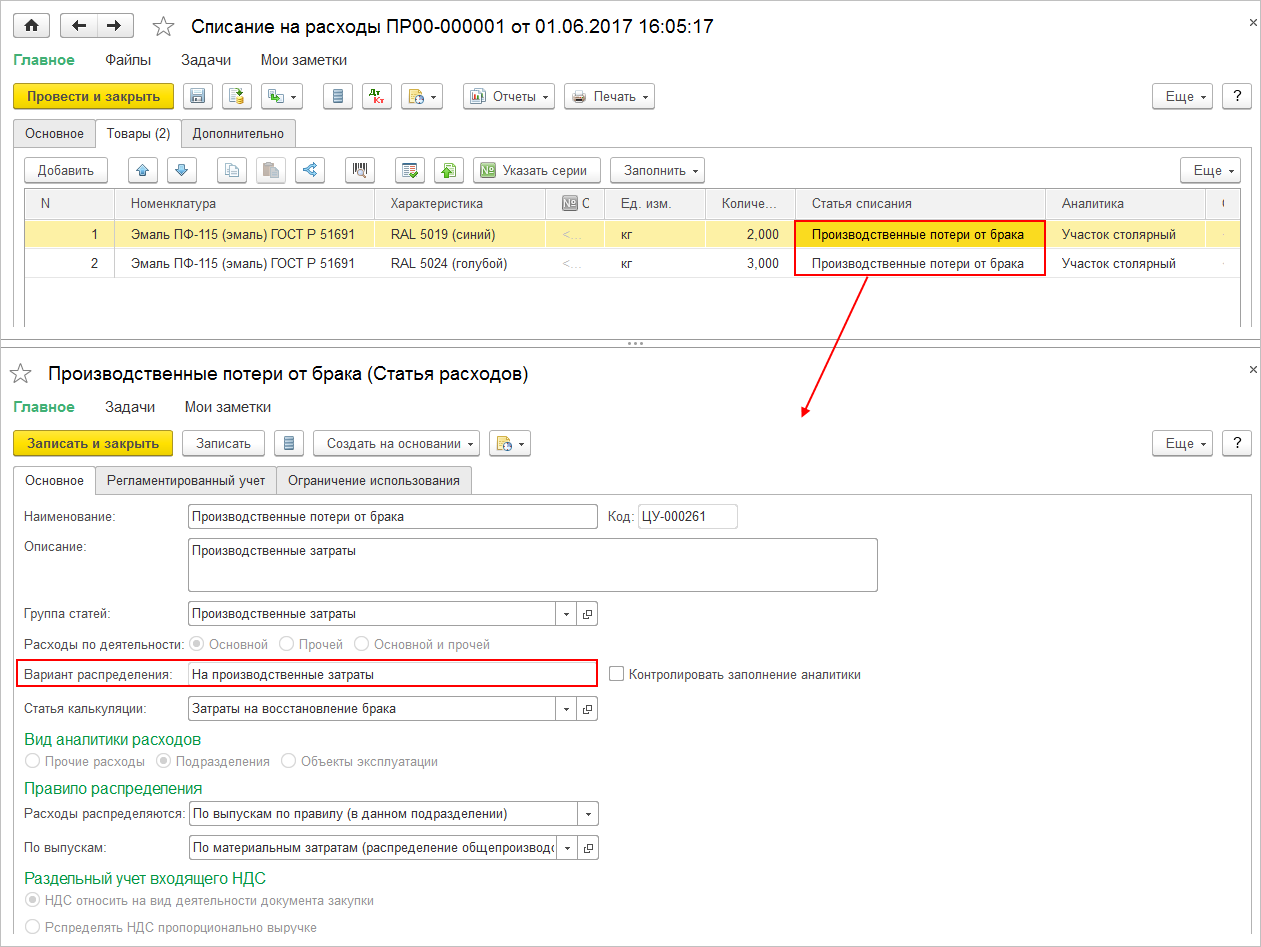Click Указать серии button
This screenshot has height=947, width=1261.
537,170
